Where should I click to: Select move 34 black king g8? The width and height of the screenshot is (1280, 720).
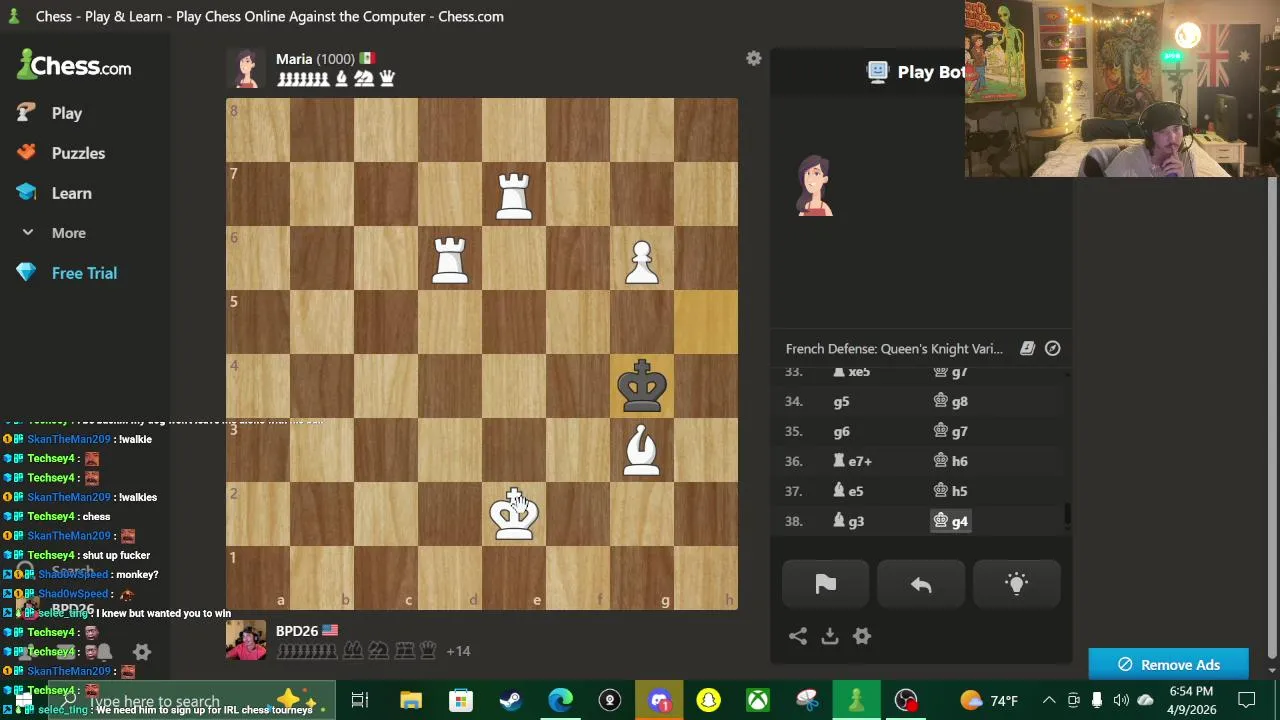[x=950, y=401]
